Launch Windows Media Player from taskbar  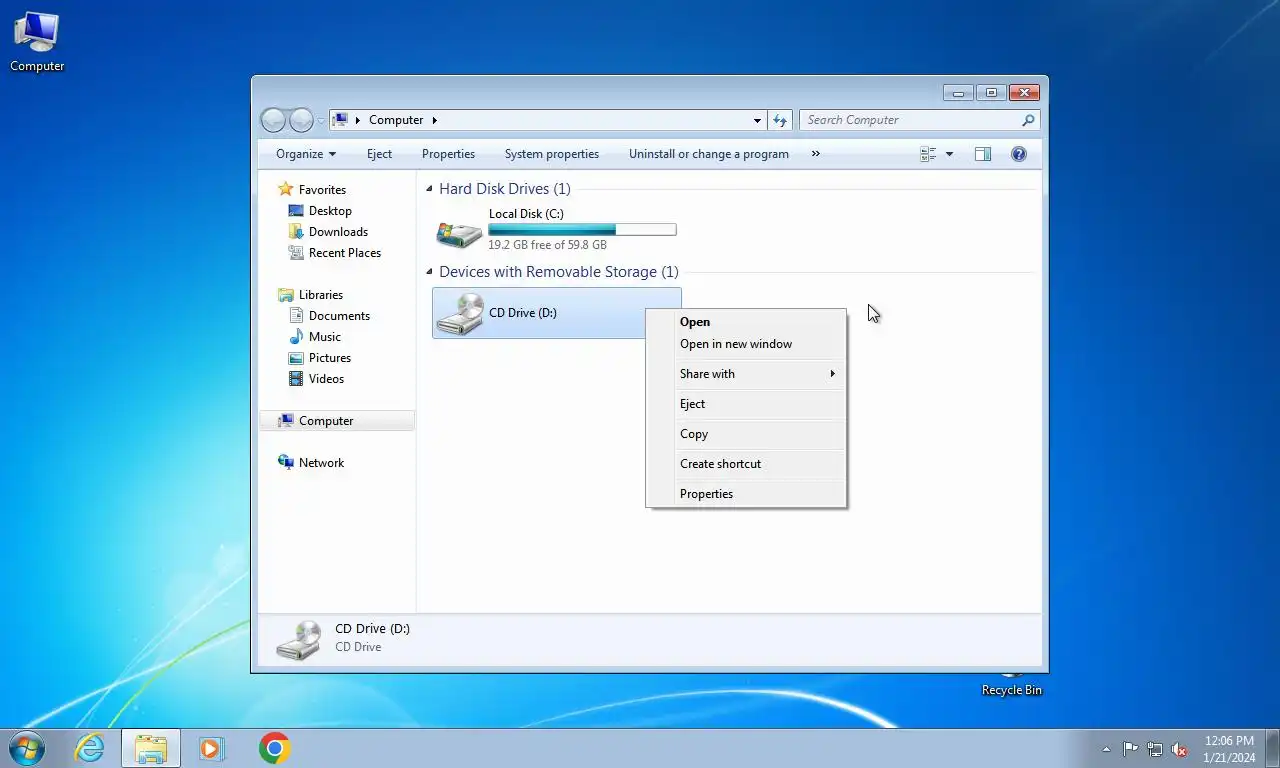(x=211, y=748)
